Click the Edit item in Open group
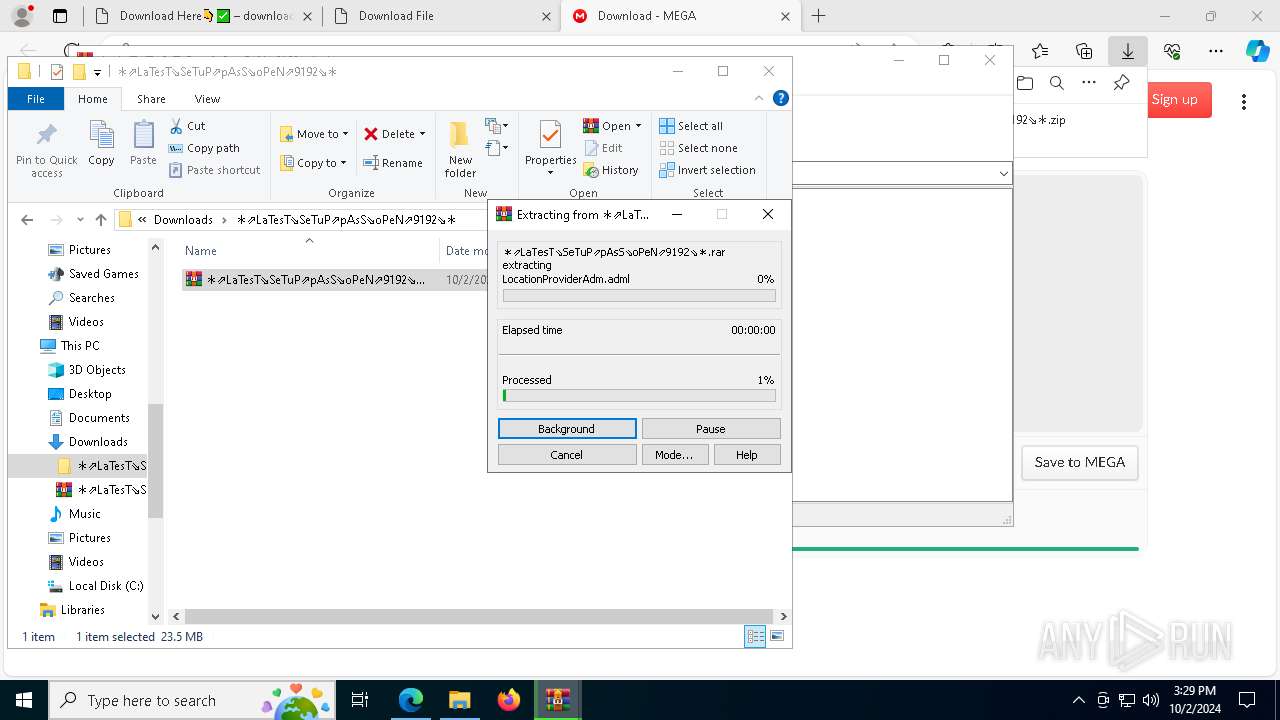 (603, 148)
